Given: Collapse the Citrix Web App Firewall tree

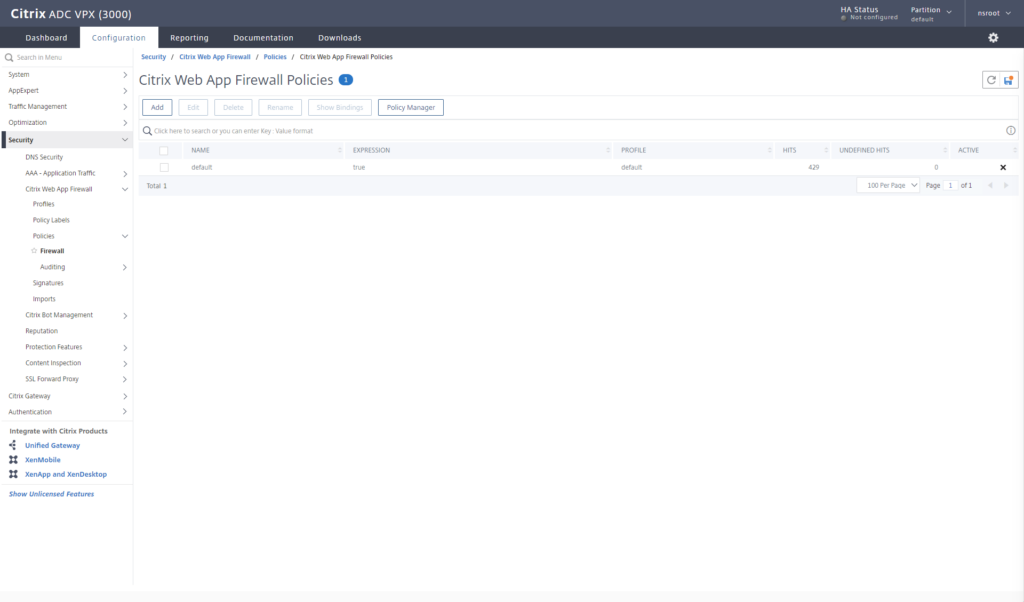Looking at the screenshot, I should coord(122,188).
